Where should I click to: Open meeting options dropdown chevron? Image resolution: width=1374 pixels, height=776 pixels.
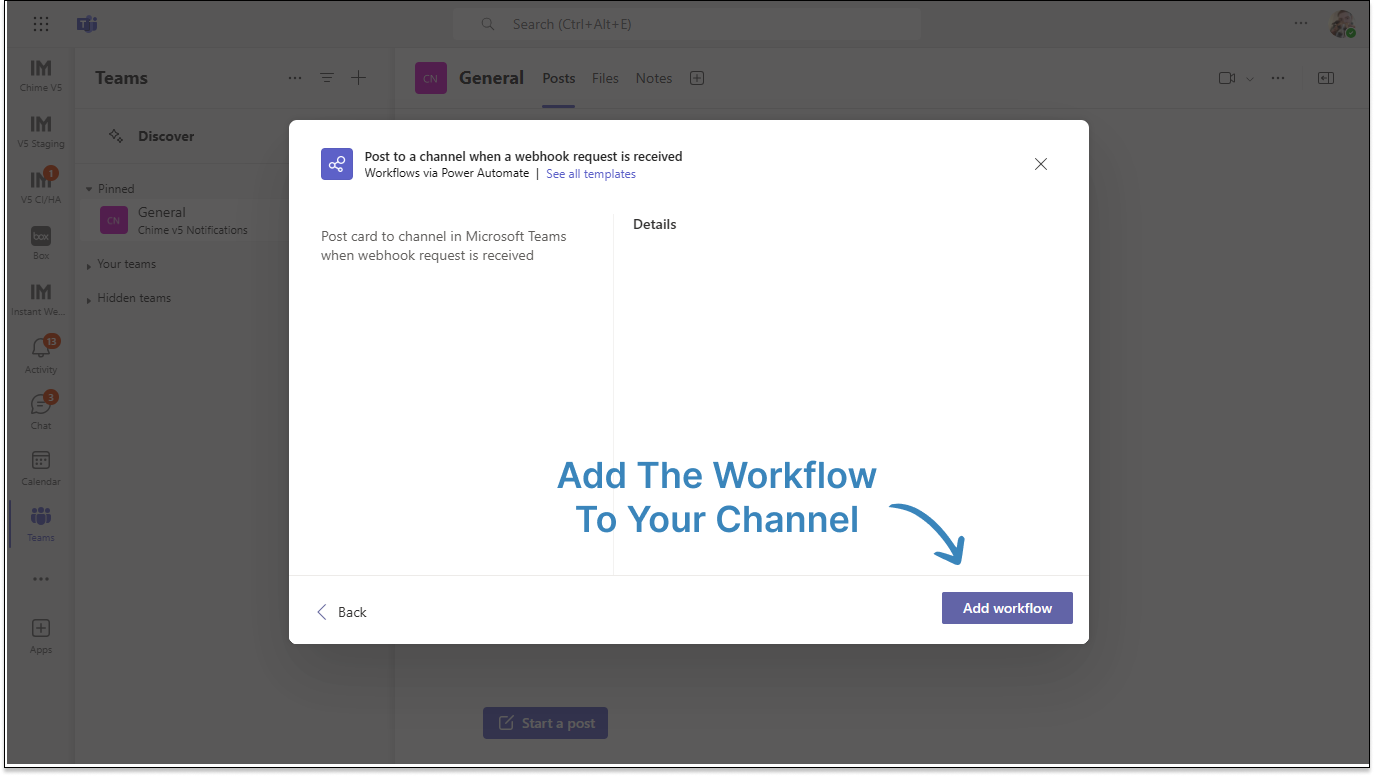tap(1250, 79)
